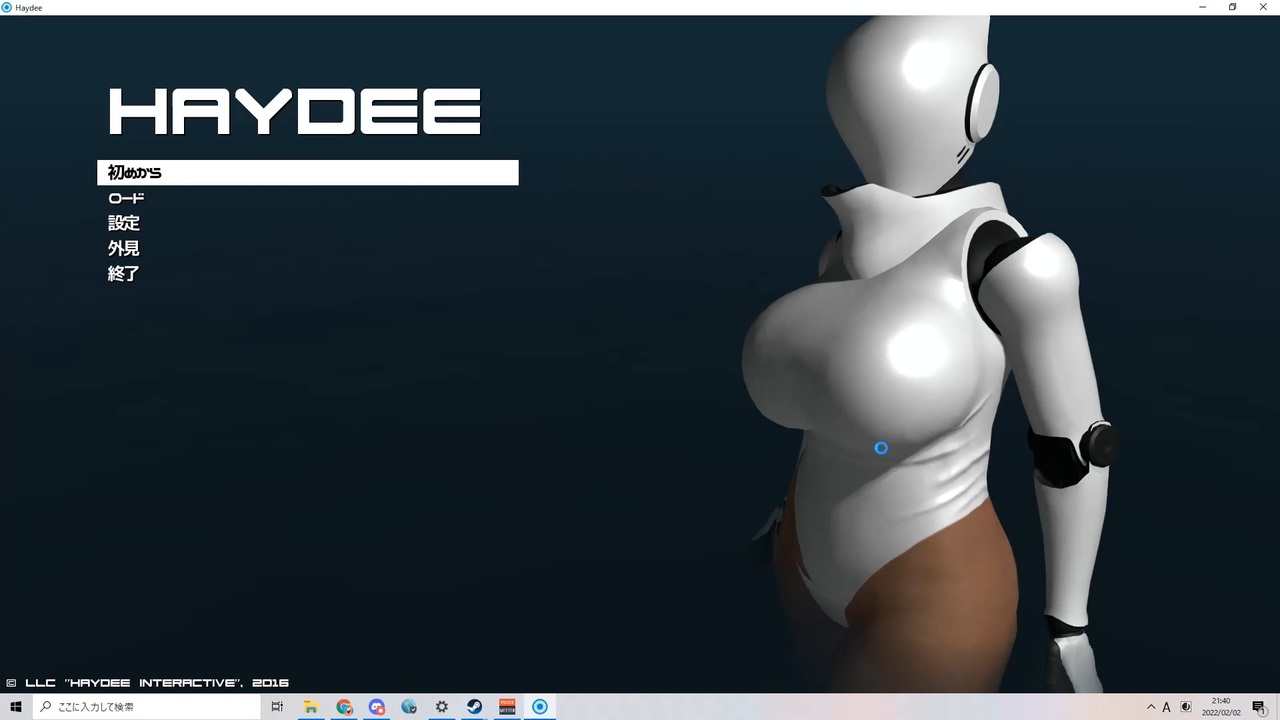Click the Haydee icon in the title bar
1280x720 pixels.
[7, 7]
